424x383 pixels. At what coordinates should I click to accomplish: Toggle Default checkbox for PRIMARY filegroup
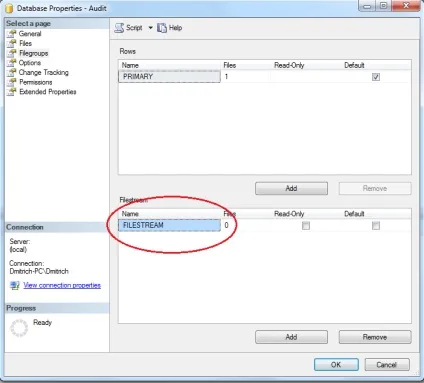tap(376, 77)
